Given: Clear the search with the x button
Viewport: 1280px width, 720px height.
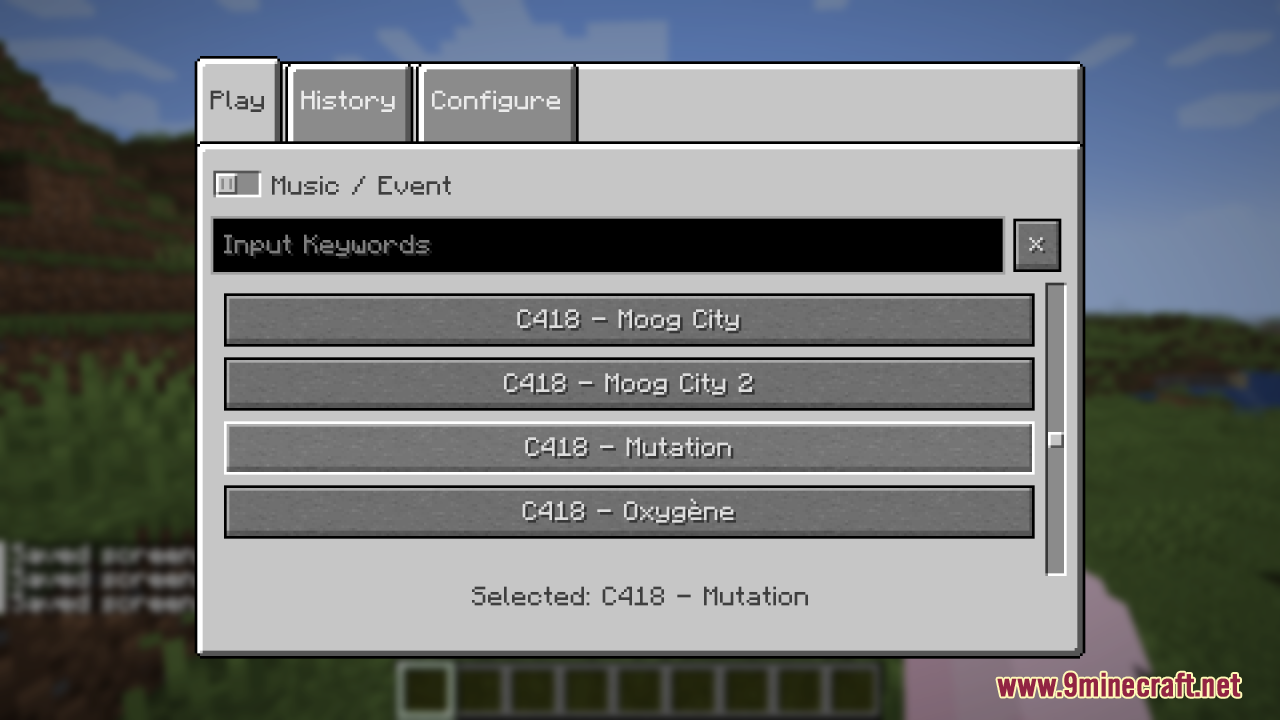Looking at the screenshot, I should (x=1037, y=245).
